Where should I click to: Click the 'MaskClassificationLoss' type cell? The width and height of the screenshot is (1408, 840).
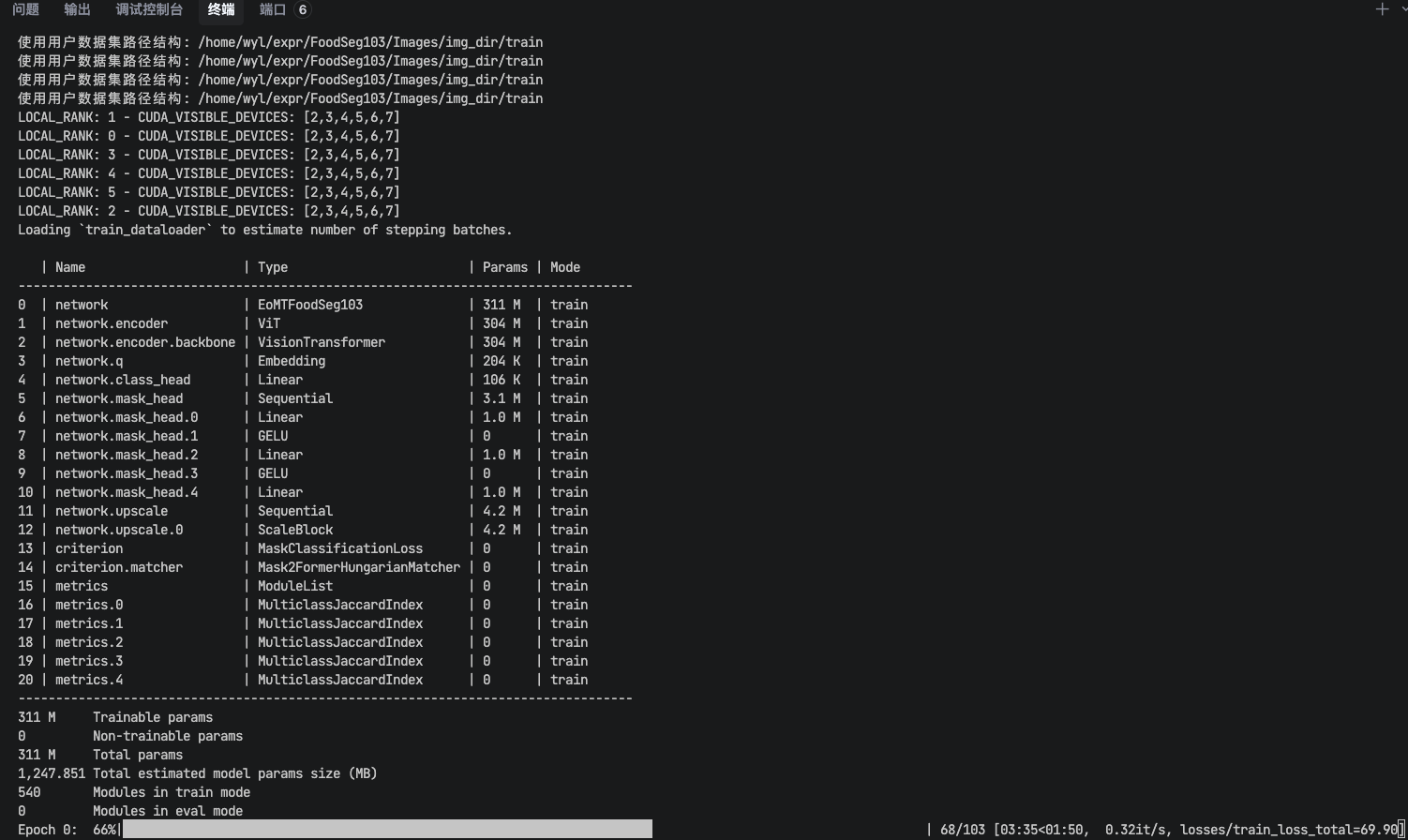(x=340, y=548)
